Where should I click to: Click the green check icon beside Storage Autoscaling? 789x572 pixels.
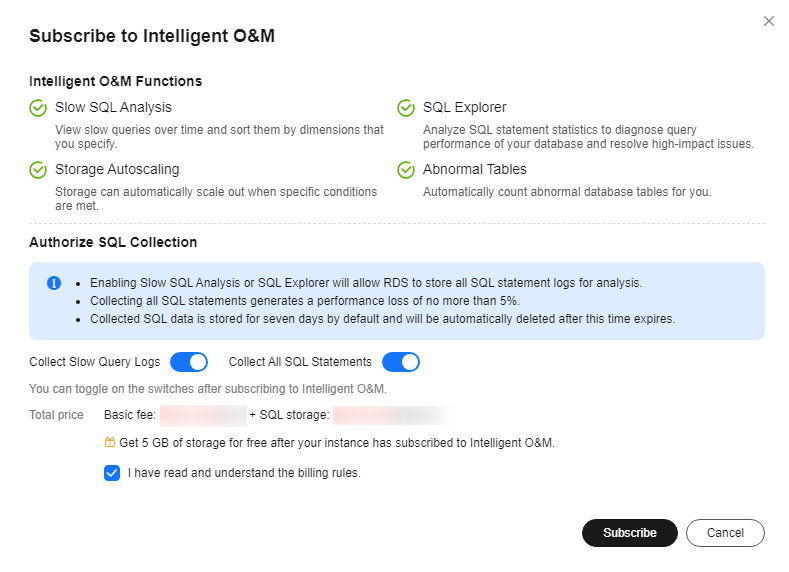coord(38,170)
